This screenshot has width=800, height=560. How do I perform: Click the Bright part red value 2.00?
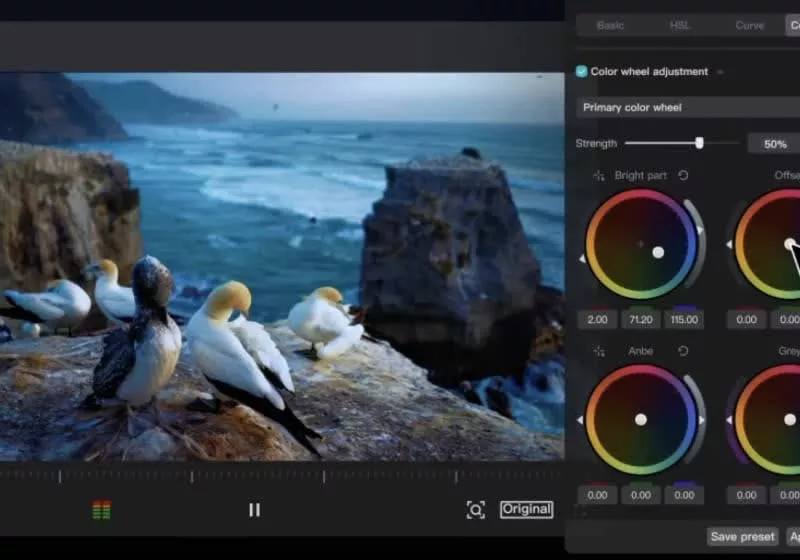coord(597,320)
